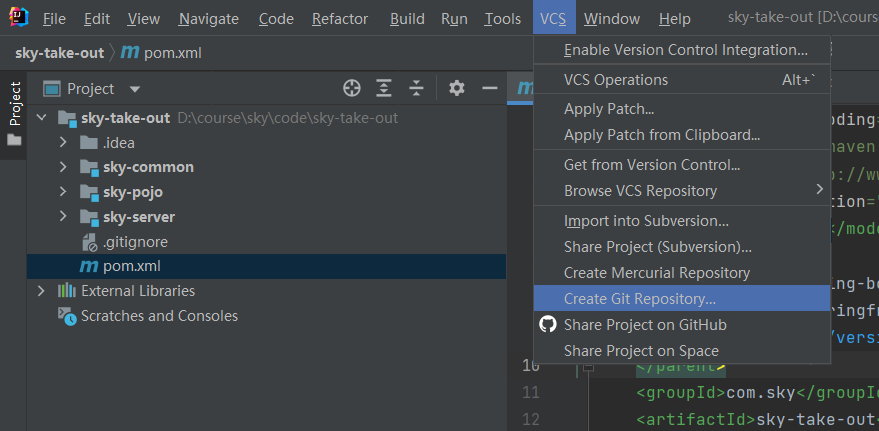879x431 pixels.
Task: Choose Apply Patch... entry
Action: pos(682,109)
